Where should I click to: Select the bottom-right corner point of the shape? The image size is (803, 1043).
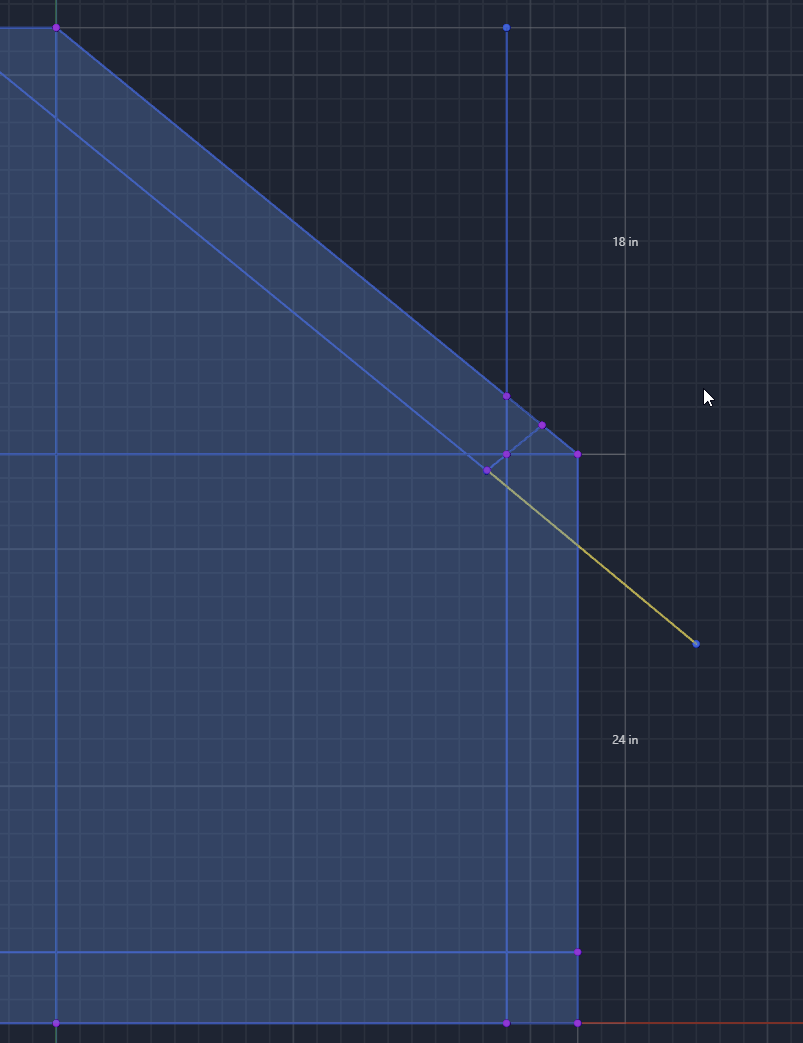[x=578, y=1023]
